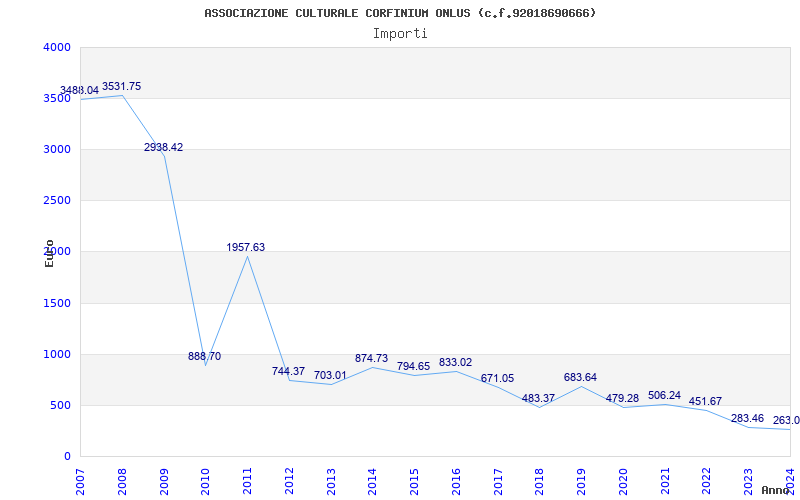This screenshot has width=800, height=500.
Task: Click the 683.64 data label
Action: point(580,378)
